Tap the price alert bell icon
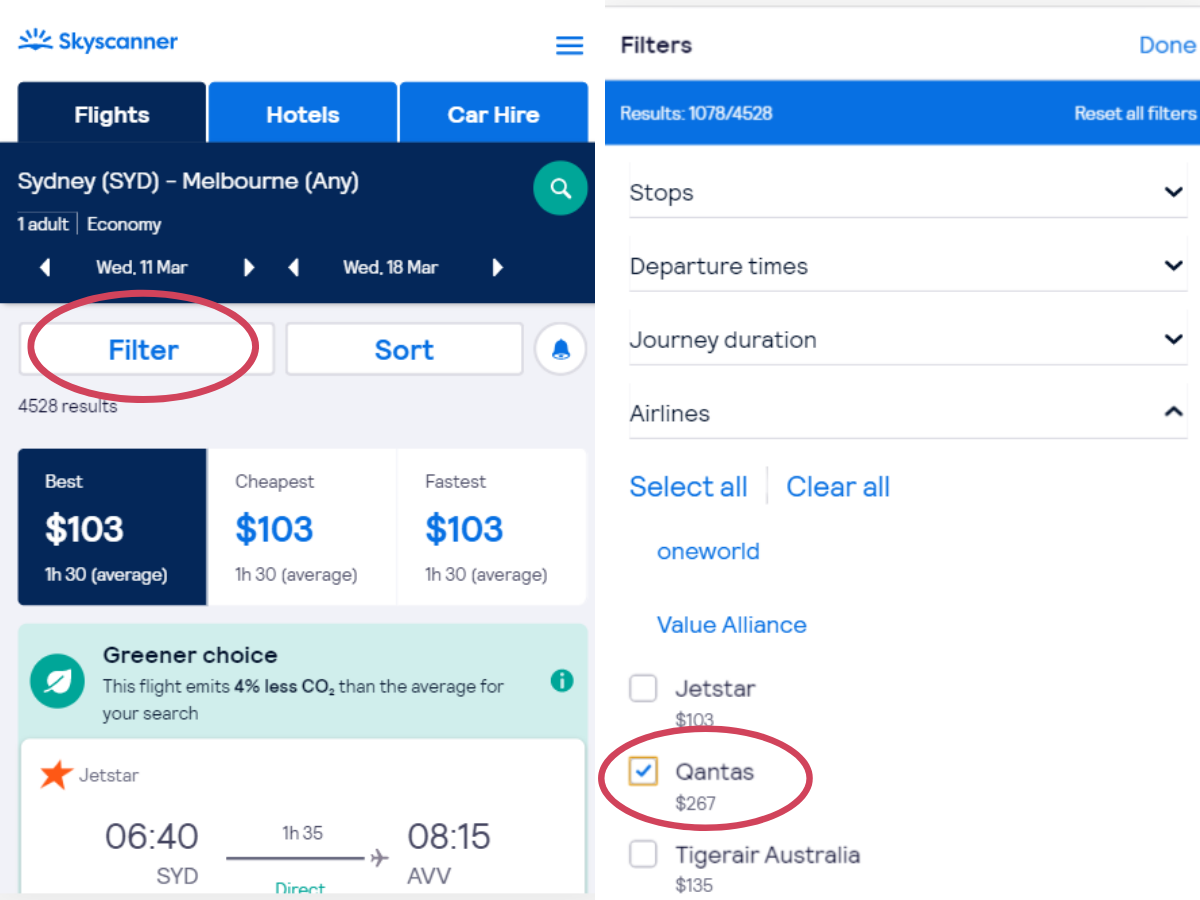Image resolution: width=1200 pixels, height=900 pixels. click(x=560, y=349)
